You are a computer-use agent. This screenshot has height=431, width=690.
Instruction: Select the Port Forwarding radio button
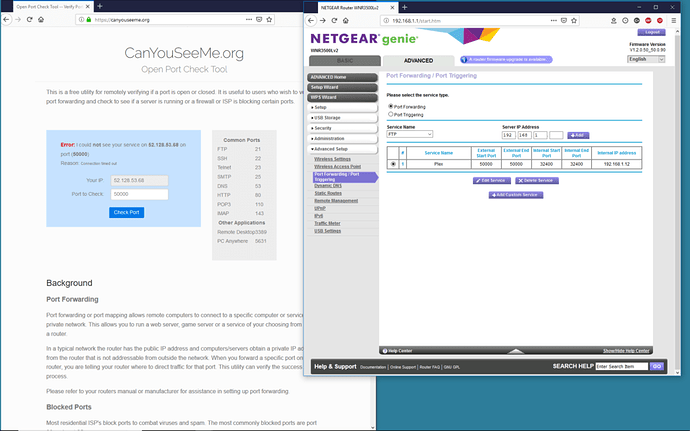coord(390,106)
